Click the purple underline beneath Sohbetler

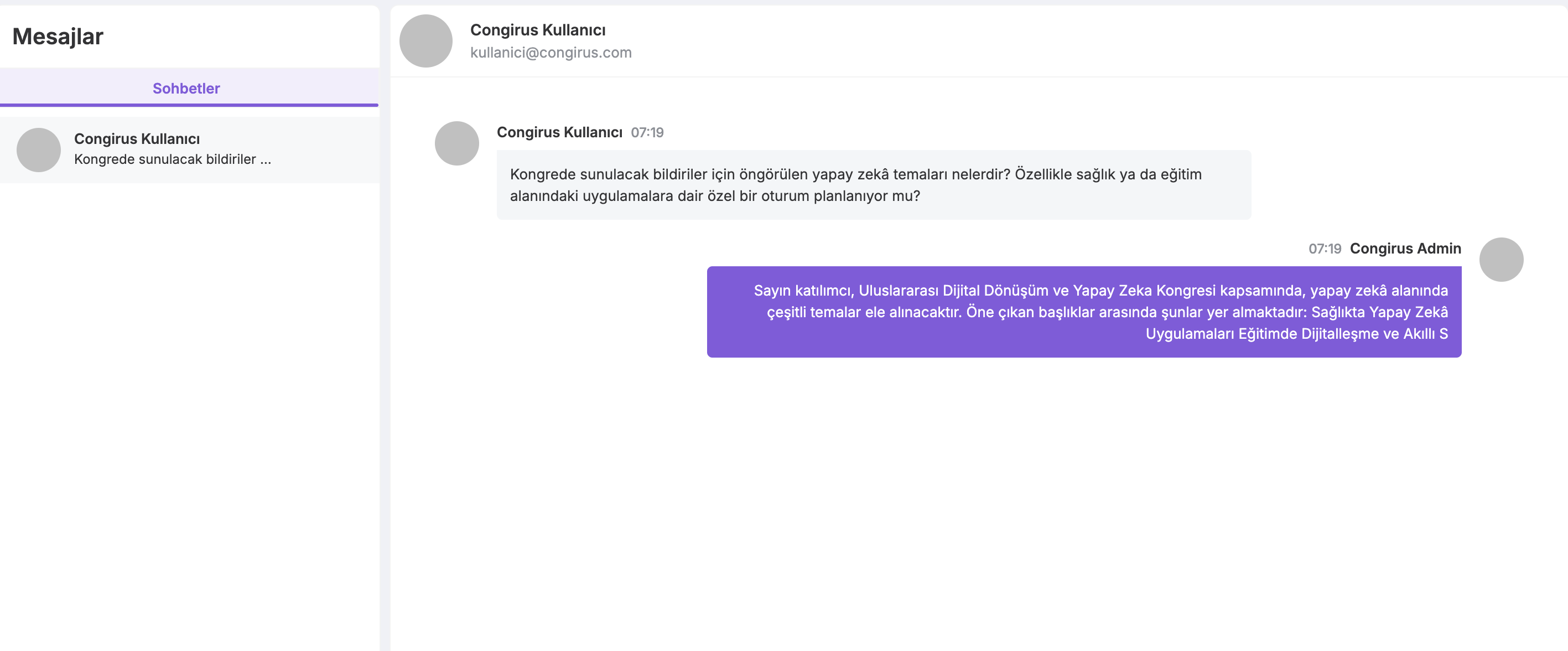pos(189,105)
